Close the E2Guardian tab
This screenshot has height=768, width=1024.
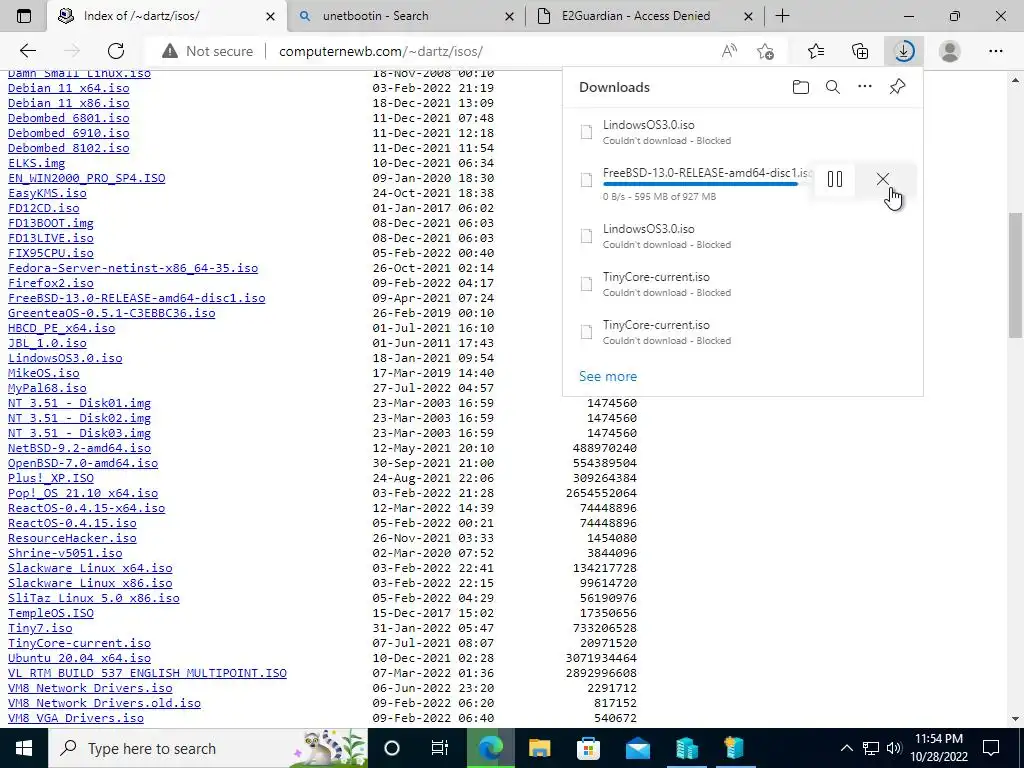click(x=748, y=16)
